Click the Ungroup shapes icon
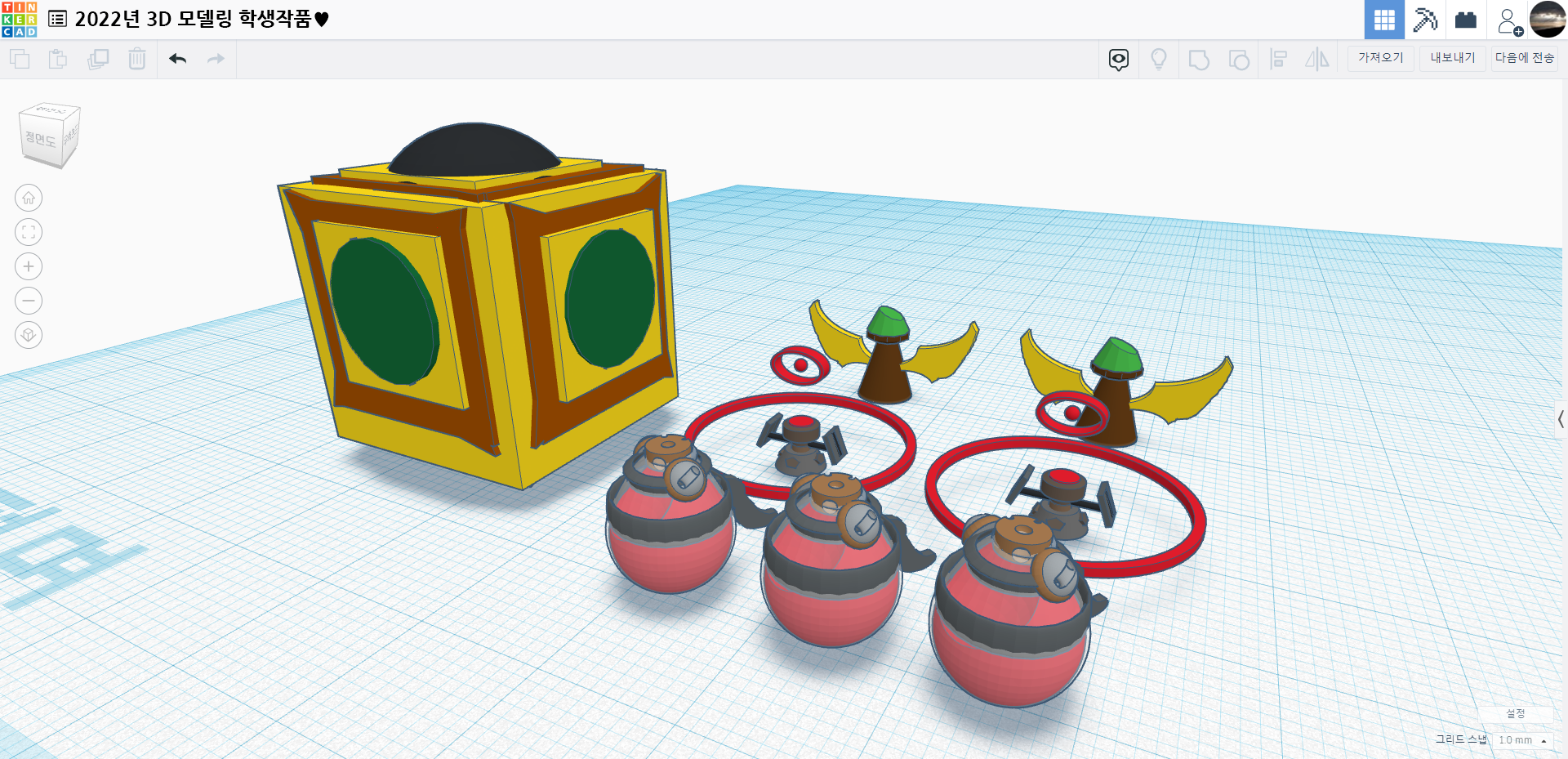The image size is (1568, 759). [x=1239, y=60]
